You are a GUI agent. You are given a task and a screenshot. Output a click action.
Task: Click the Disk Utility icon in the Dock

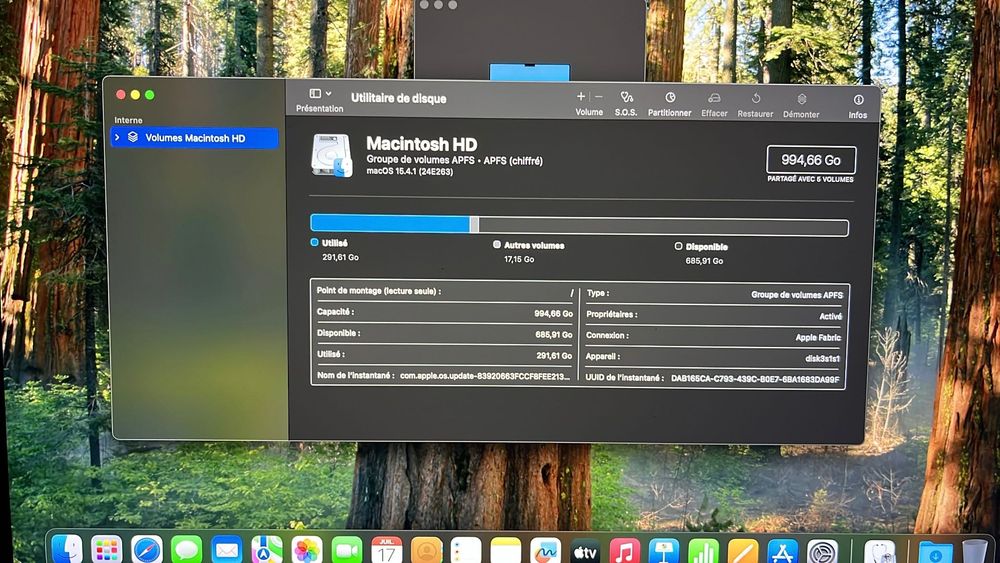click(880, 551)
